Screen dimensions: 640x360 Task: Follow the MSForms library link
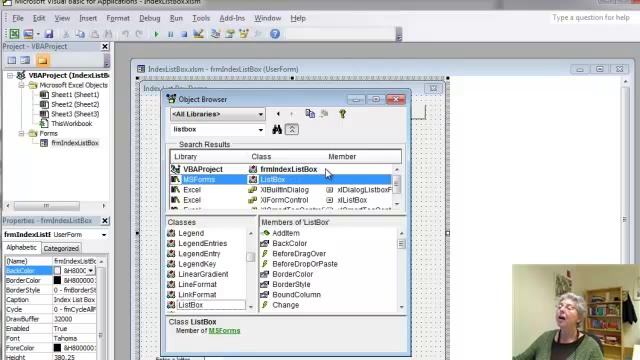[224, 331]
